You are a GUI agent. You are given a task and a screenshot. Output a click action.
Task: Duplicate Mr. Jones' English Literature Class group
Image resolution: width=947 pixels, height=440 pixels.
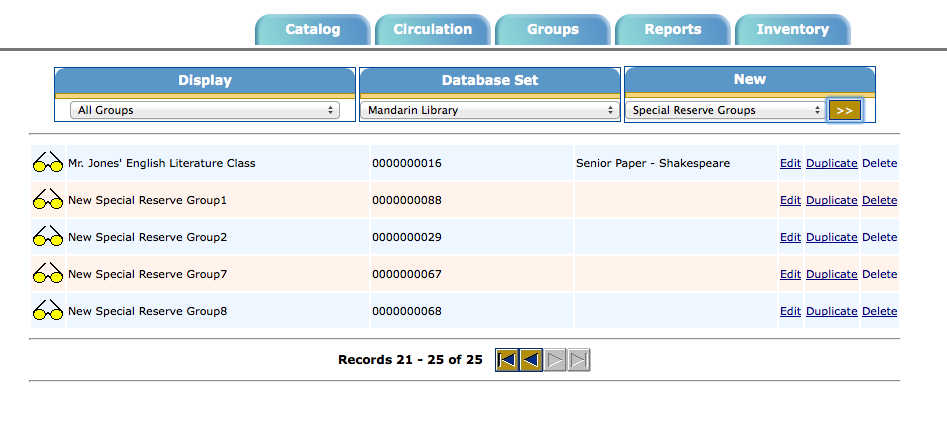coord(832,163)
